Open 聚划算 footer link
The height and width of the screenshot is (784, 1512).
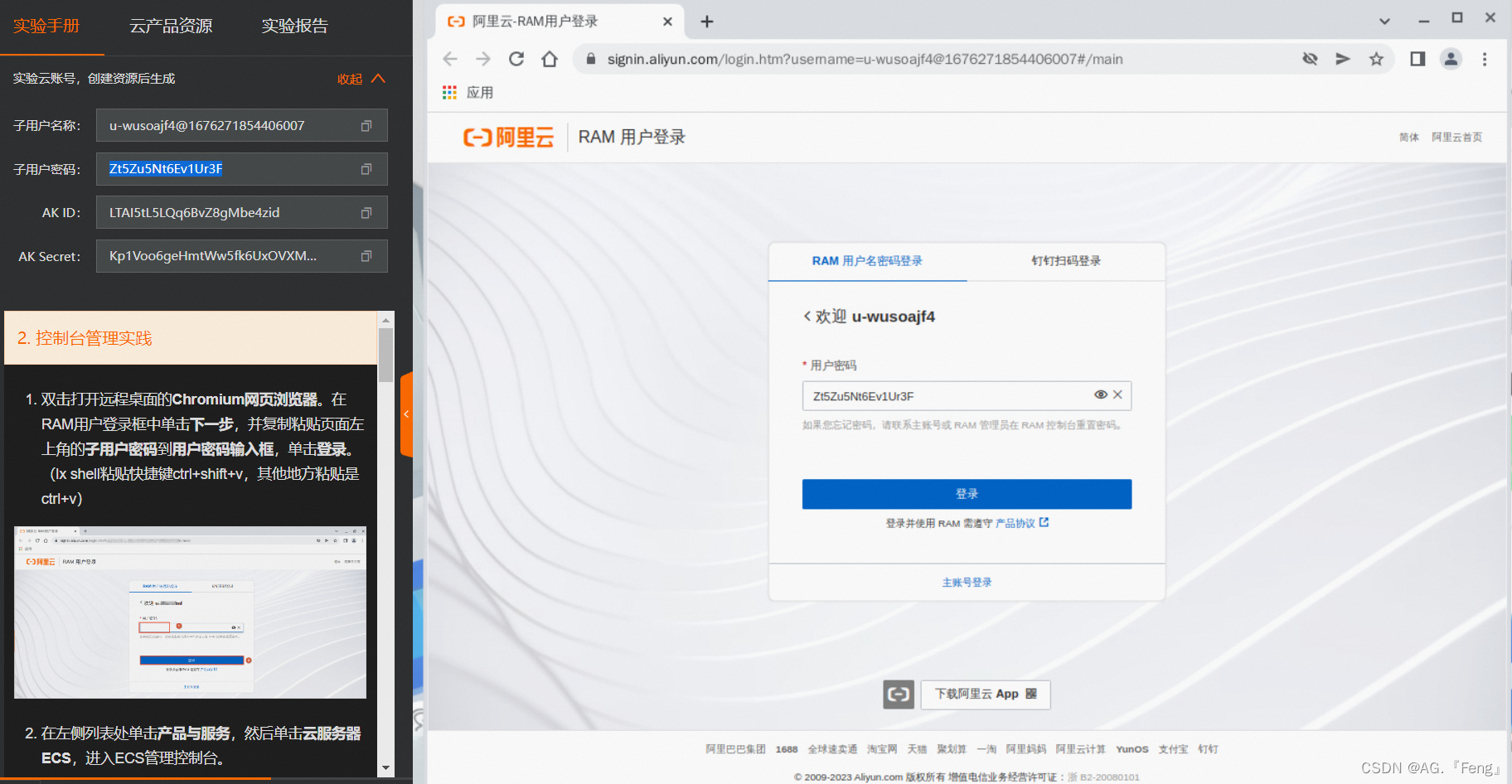(952, 749)
